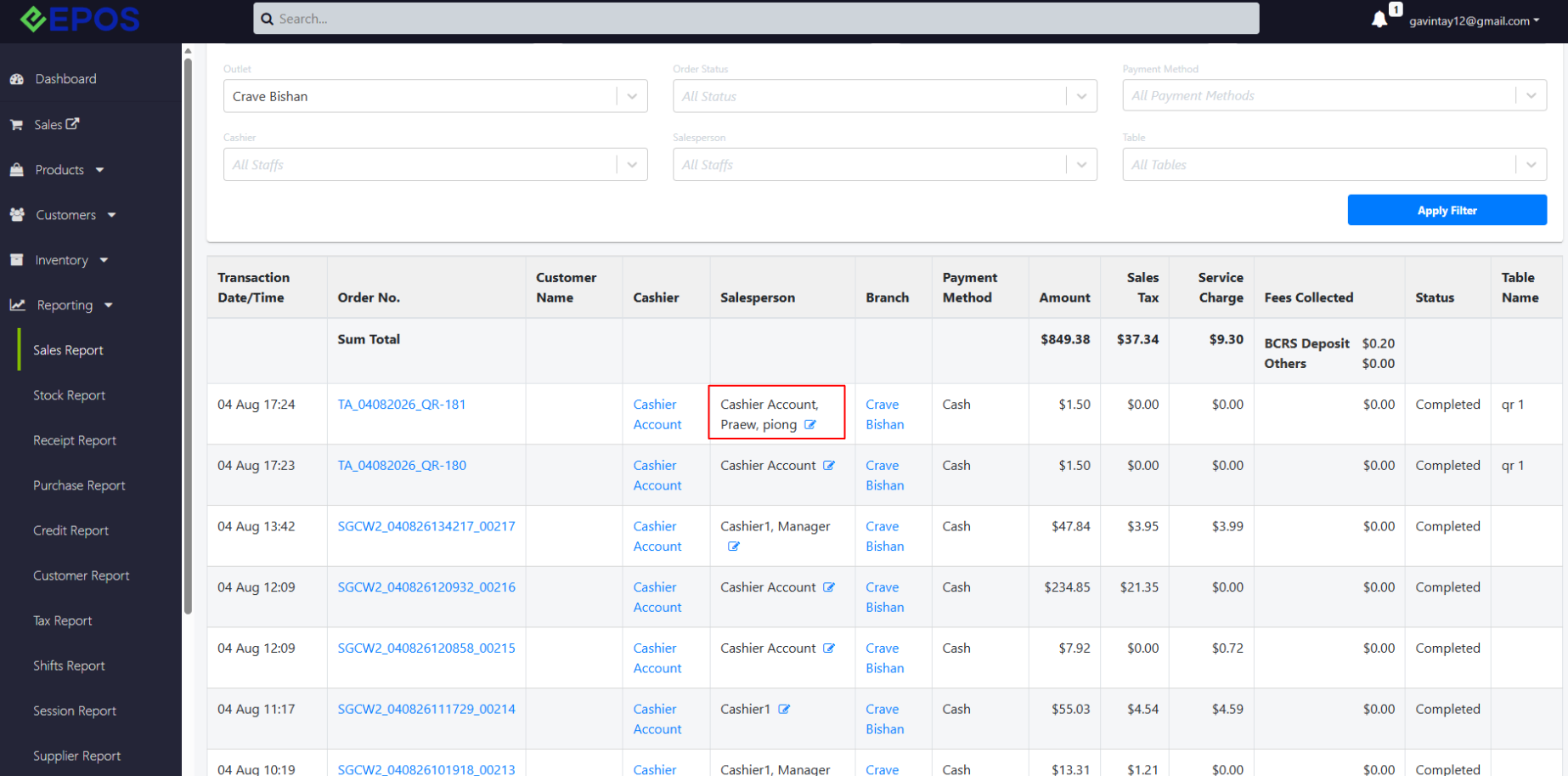The height and width of the screenshot is (776, 1568).
Task: Open Cashier Account link for 04 Aug 17:24
Action: click(x=657, y=415)
